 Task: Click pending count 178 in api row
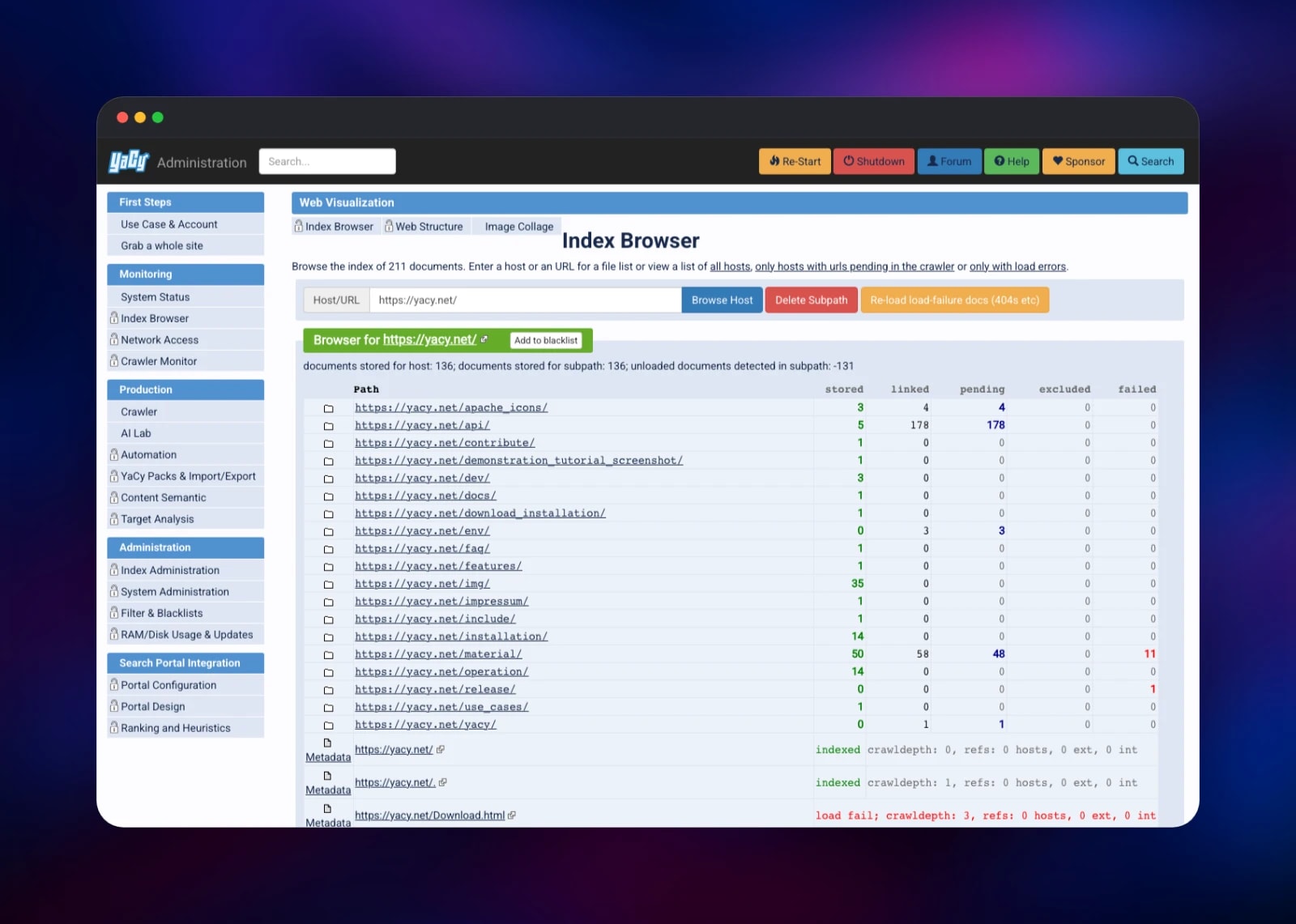[995, 425]
